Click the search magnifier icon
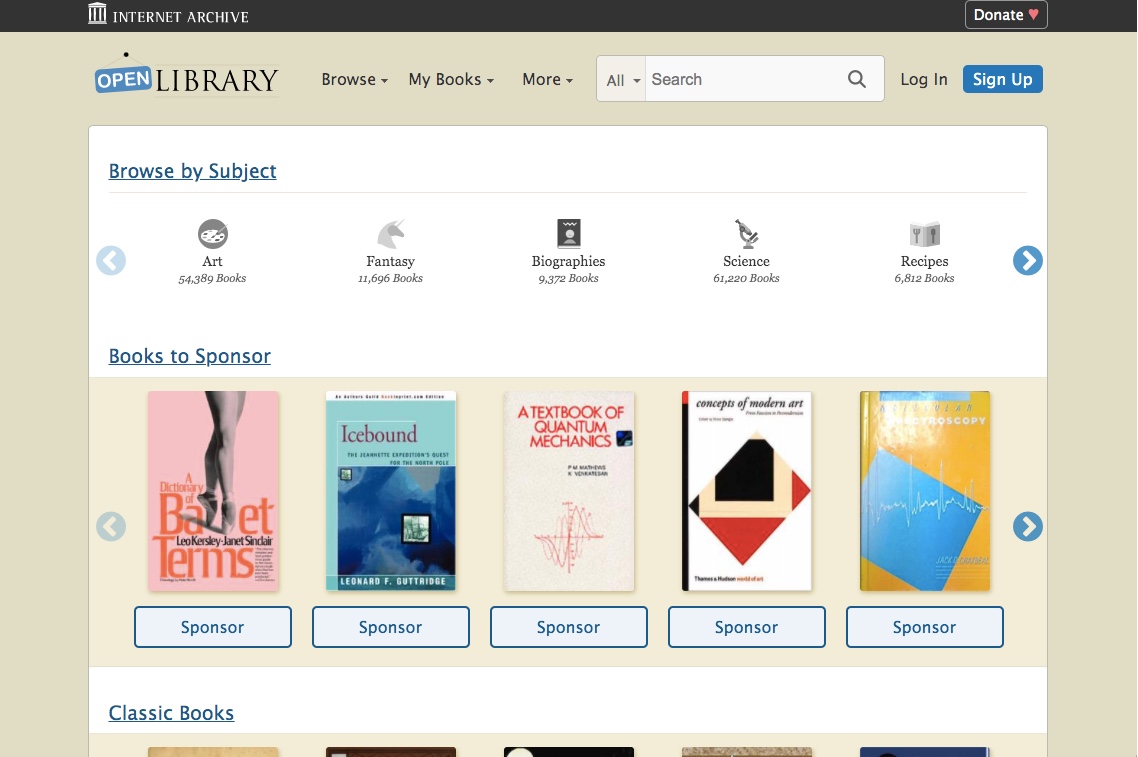Screen dimensions: 1138x757 pyautogui.click(x=856, y=79)
